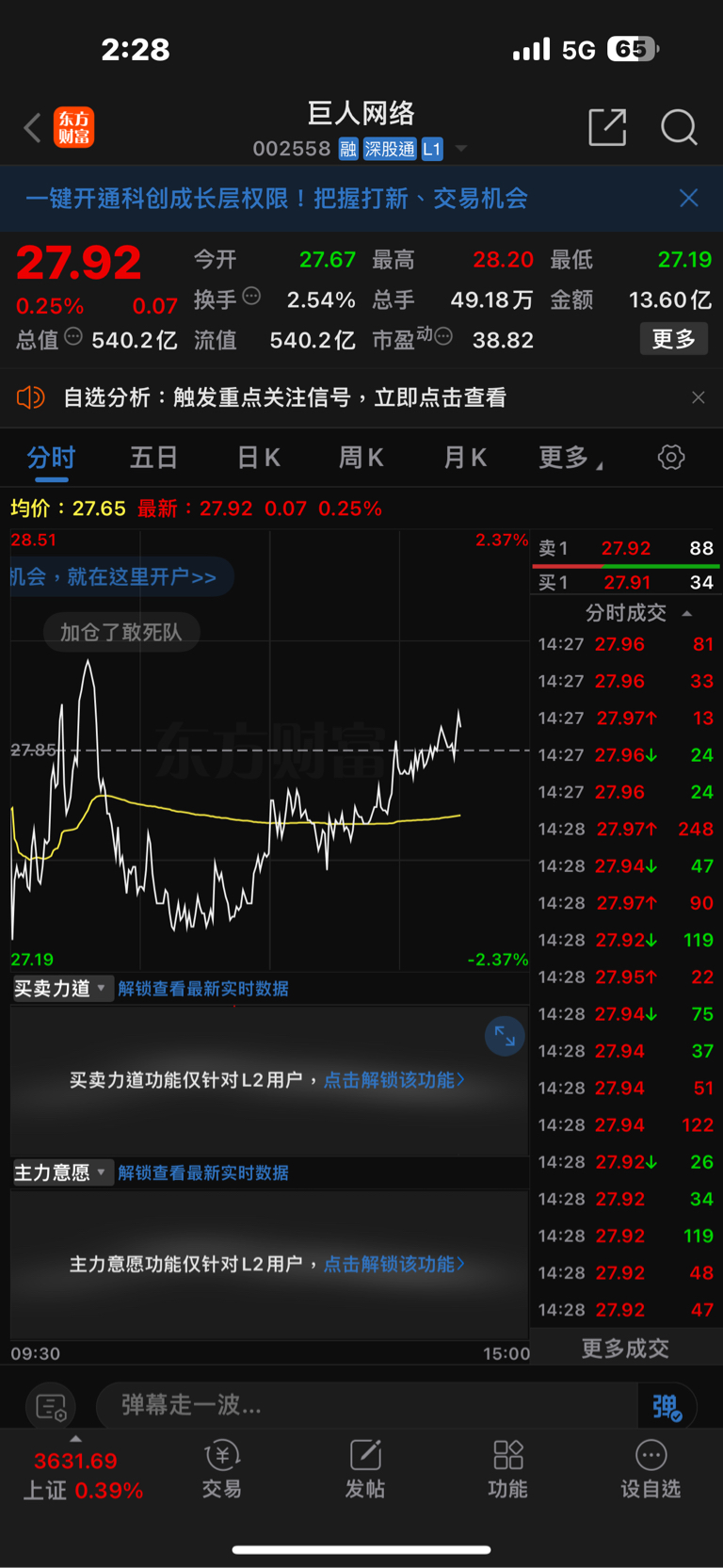
Task: Tap the 买1 27.91 quote row
Action: 626,582
